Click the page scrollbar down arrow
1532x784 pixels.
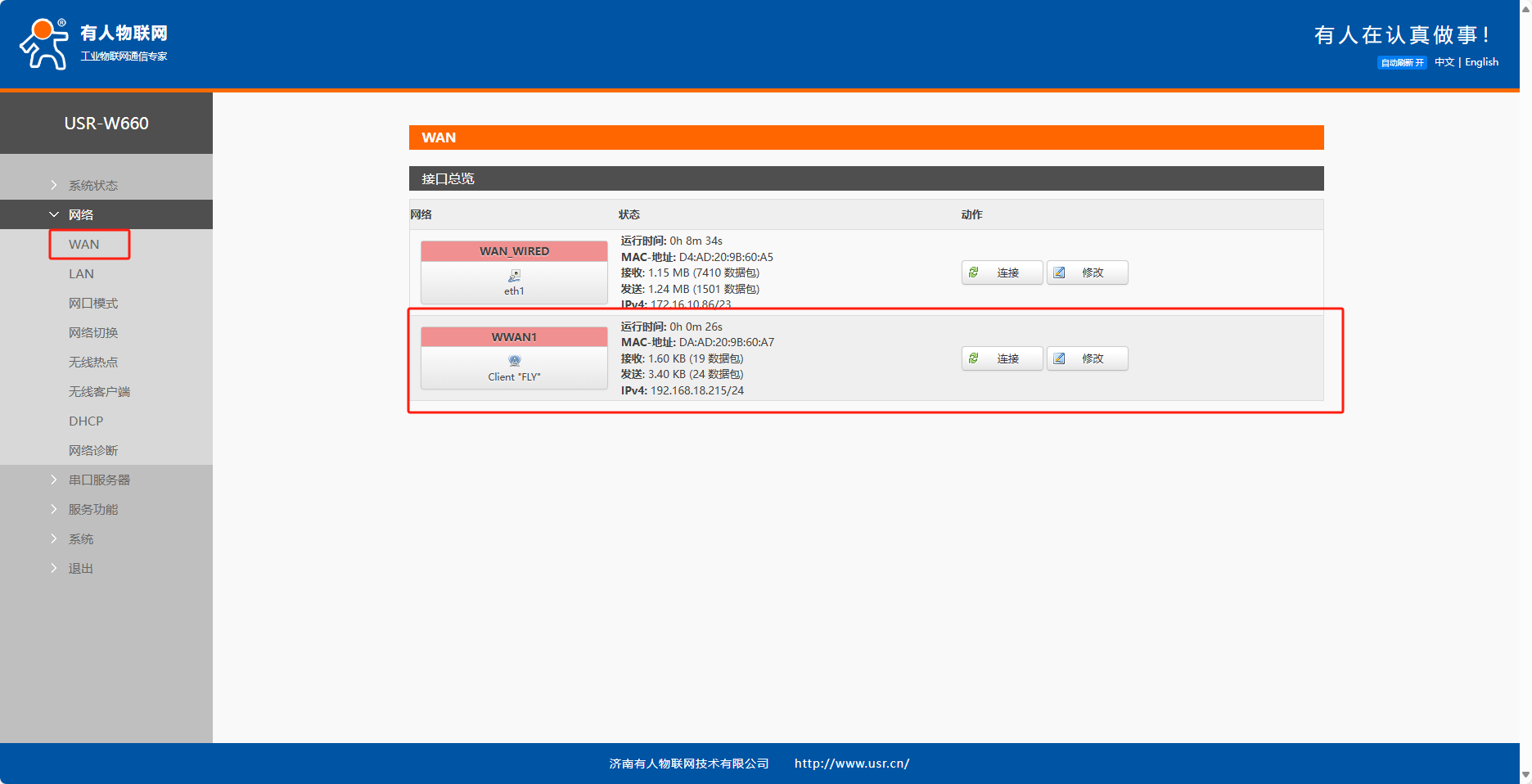[x=1525, y=775]
